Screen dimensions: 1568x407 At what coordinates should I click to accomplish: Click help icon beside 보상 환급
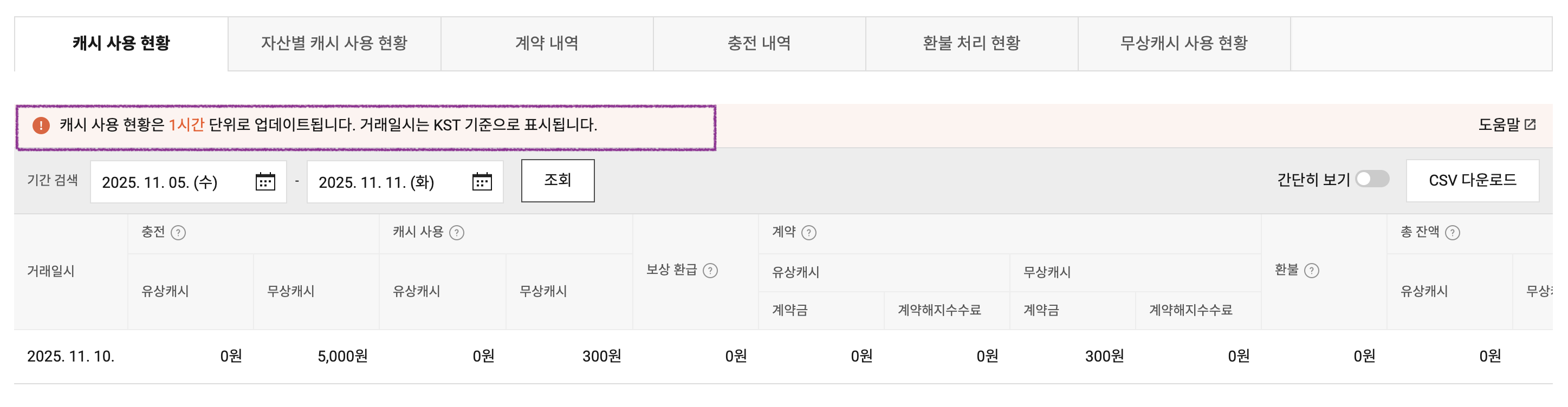(710, 271)
